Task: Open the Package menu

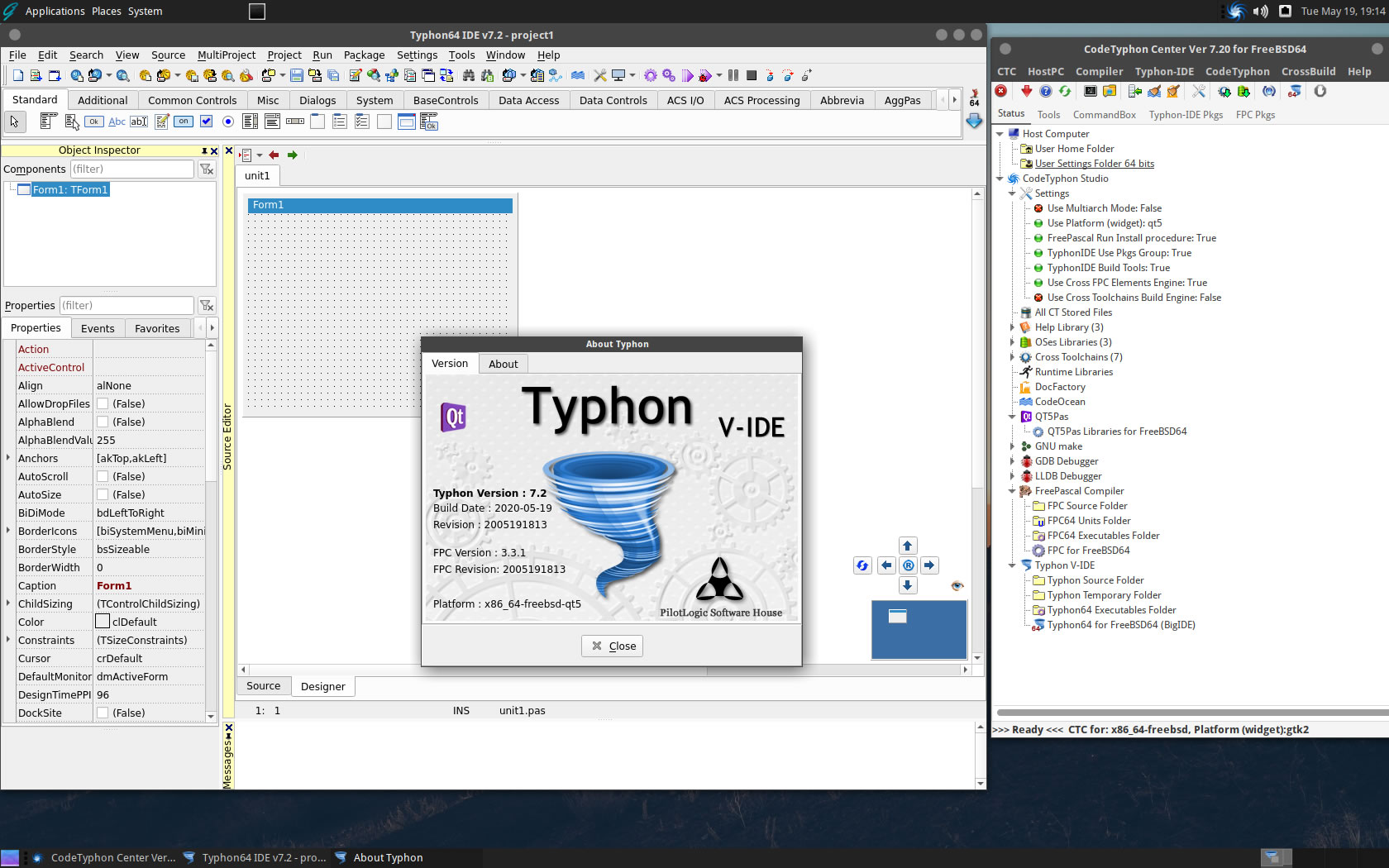Action: (364, 55)
